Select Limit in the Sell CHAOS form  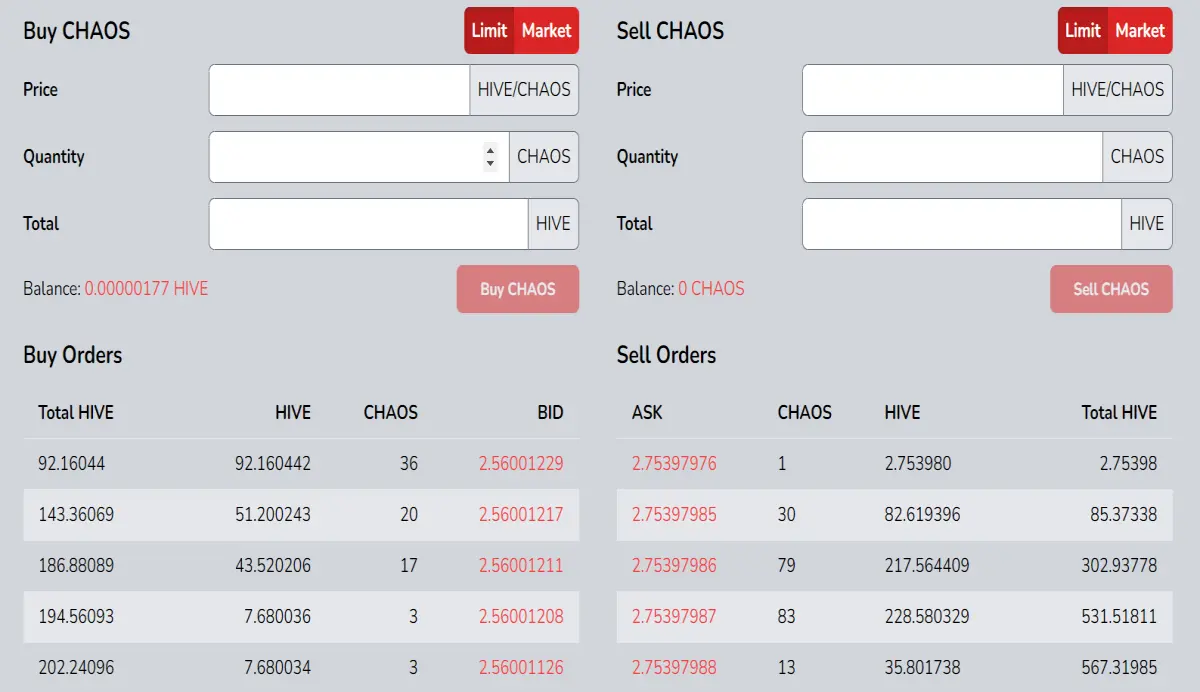[x=1084, y=31]
